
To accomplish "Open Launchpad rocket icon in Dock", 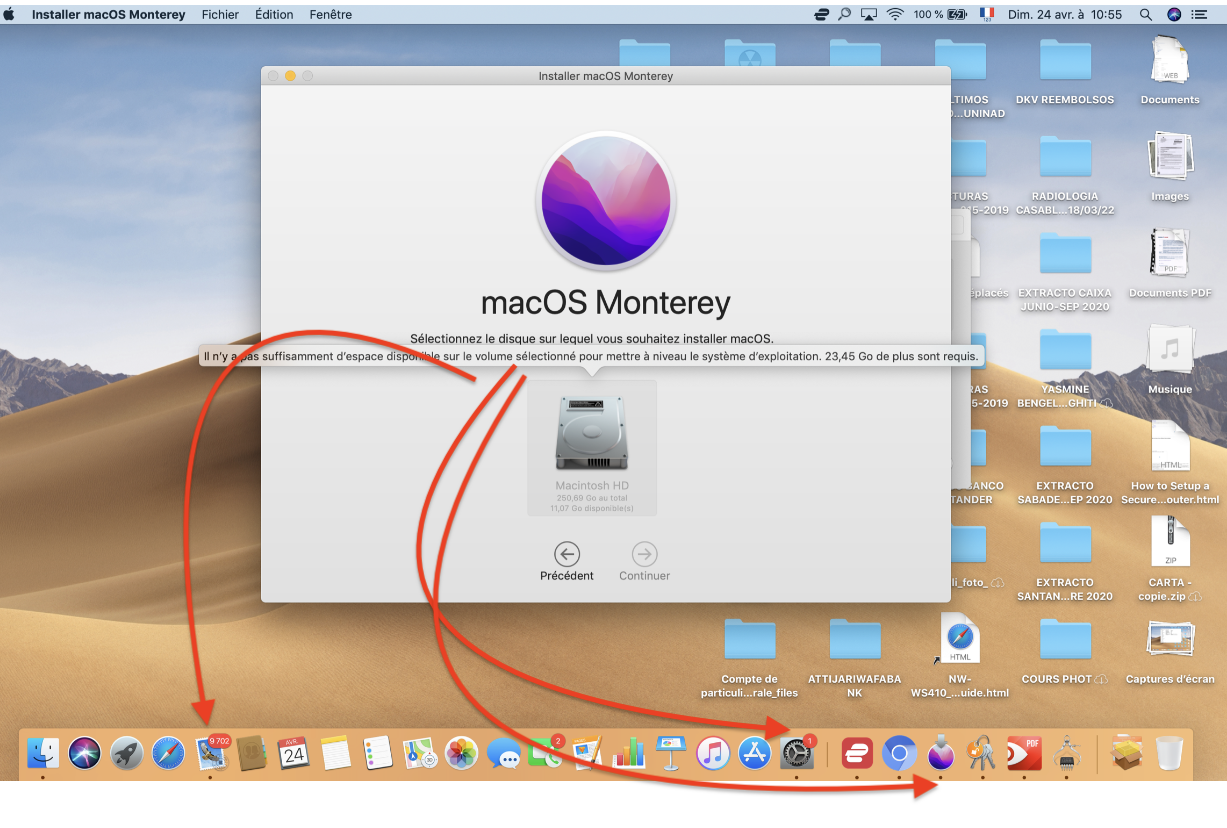I will point(127,753).
